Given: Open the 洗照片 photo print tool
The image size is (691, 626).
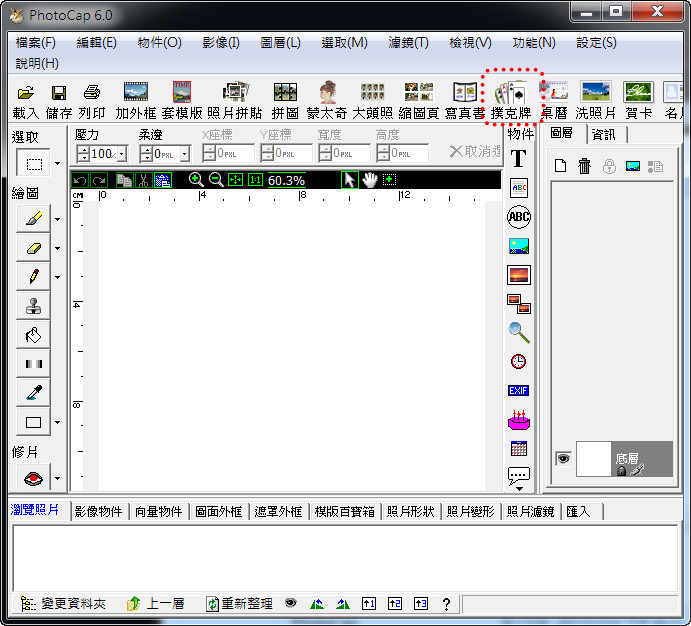Looking at the screenshot, I should (x=595, y=100).
